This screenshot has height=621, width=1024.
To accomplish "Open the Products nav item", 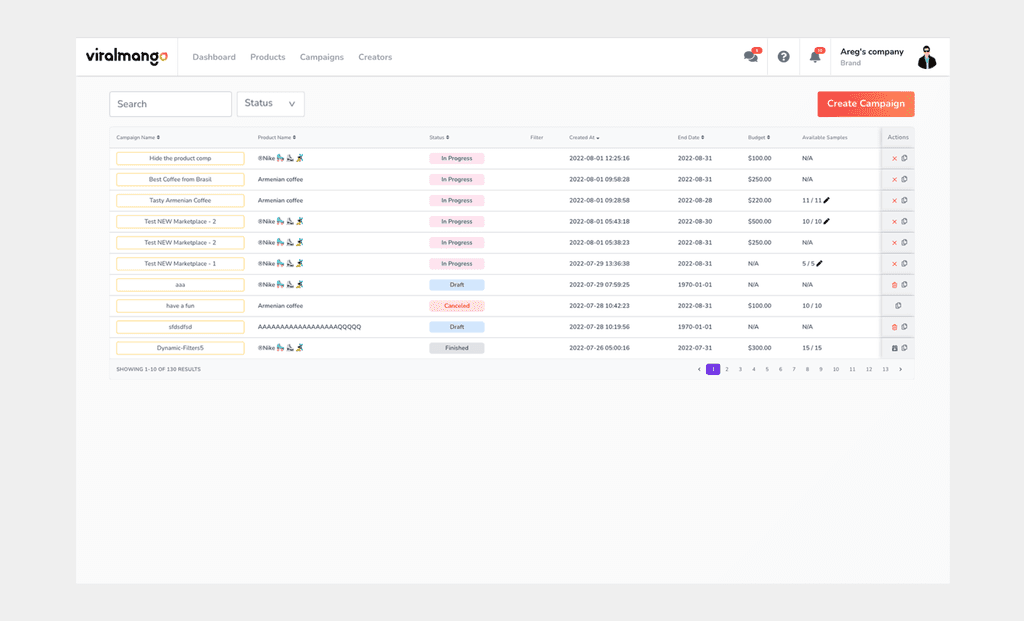I will point(268,57).
